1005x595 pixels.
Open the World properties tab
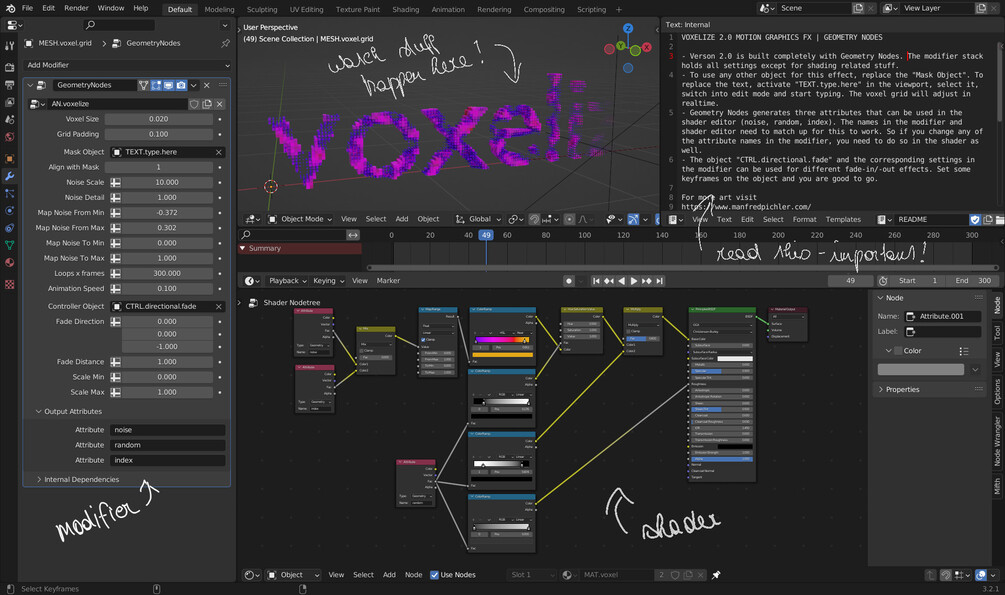point(10,137)
